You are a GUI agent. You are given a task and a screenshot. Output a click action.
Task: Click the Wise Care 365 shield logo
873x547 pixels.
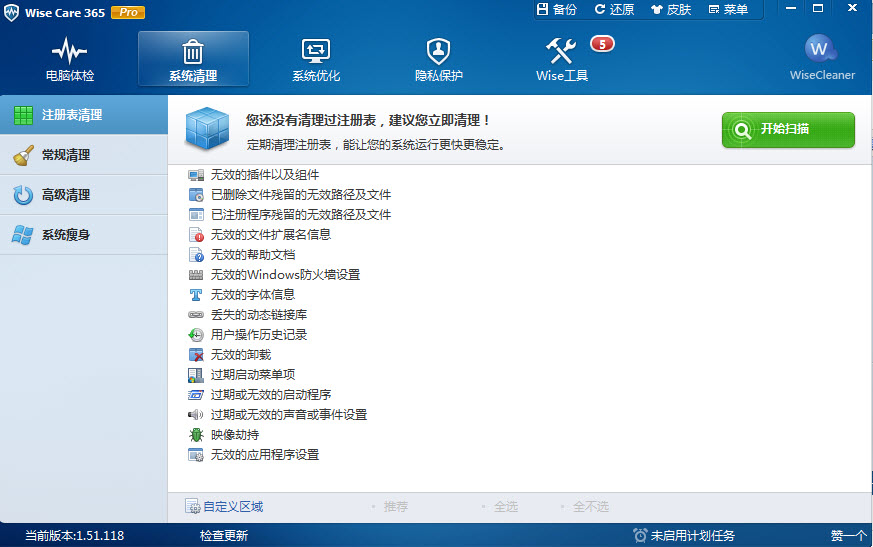pyautogui.click(x=11, y=12)
